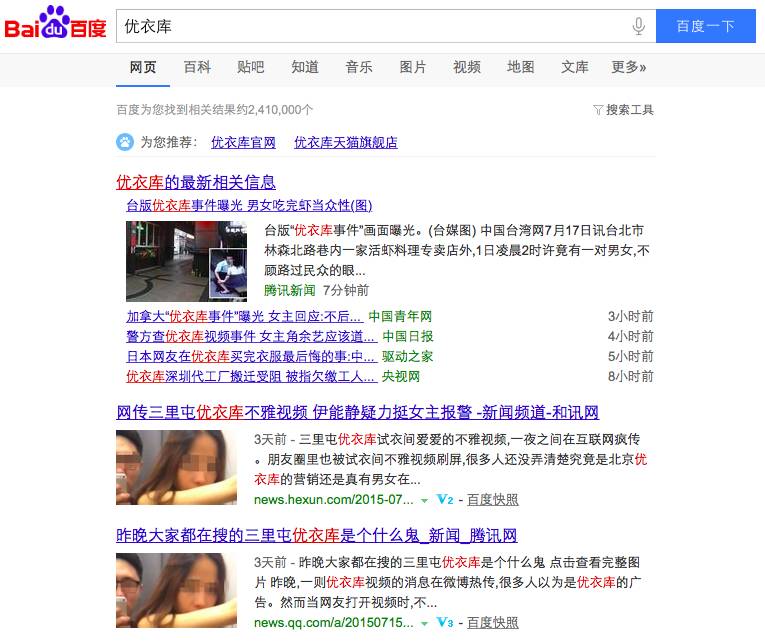Open the 更多» menu

pos(629,67)
